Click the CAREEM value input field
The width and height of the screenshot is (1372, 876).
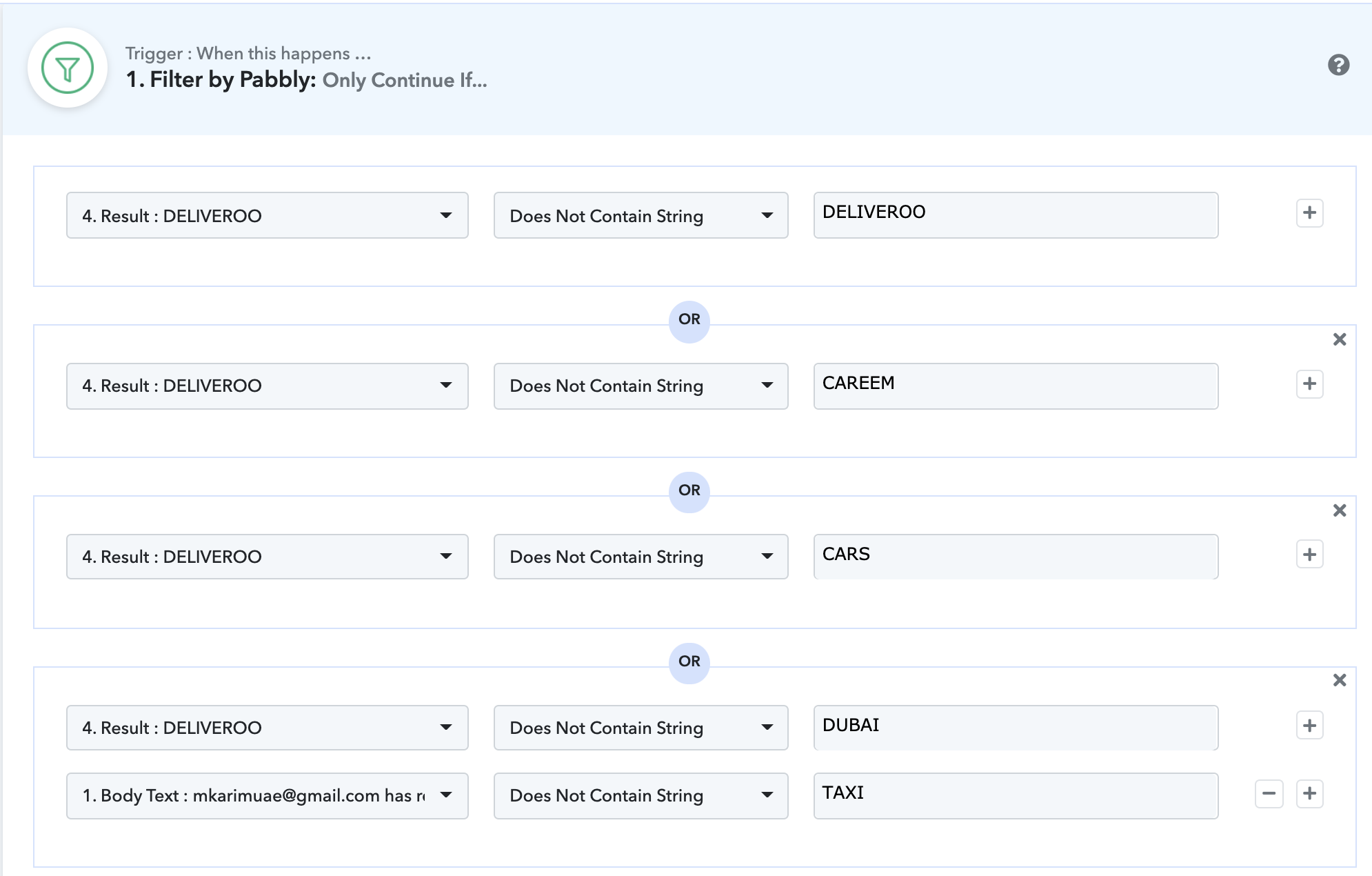pos(1016,386)
